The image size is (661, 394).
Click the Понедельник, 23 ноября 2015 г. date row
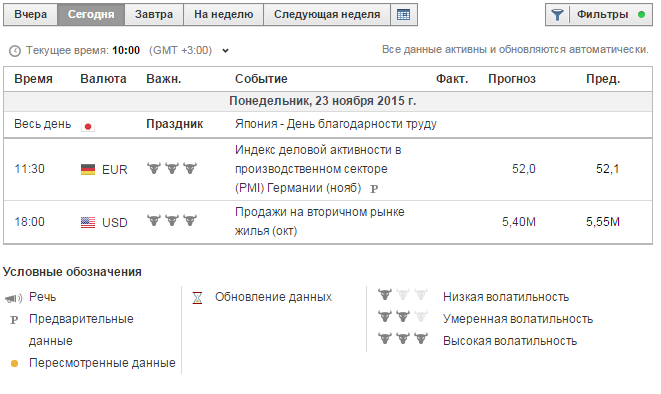coord(328,101)
